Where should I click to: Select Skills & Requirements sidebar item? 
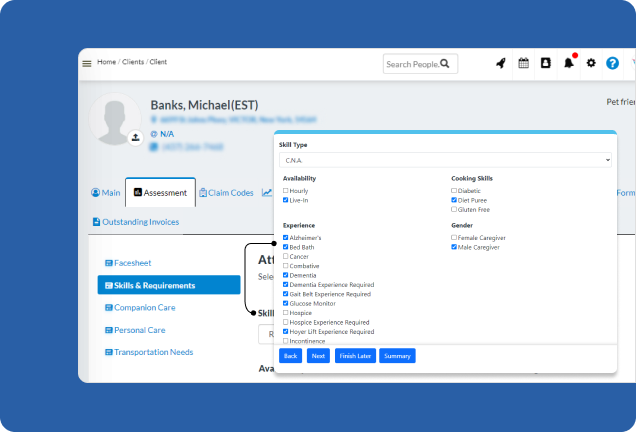pyautogui.click(x=169, y=285)
